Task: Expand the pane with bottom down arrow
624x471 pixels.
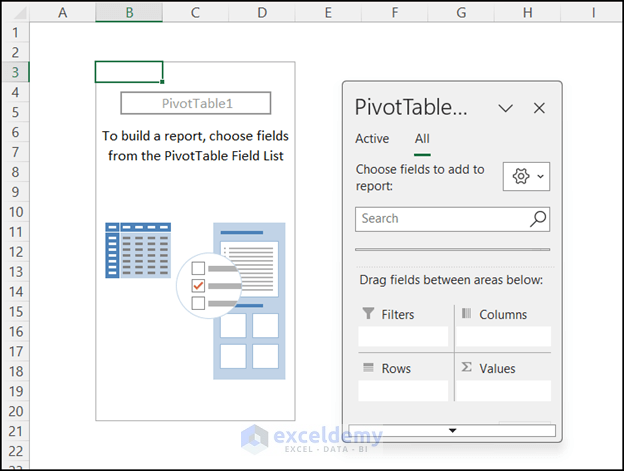Action: [x=452, y=430]
